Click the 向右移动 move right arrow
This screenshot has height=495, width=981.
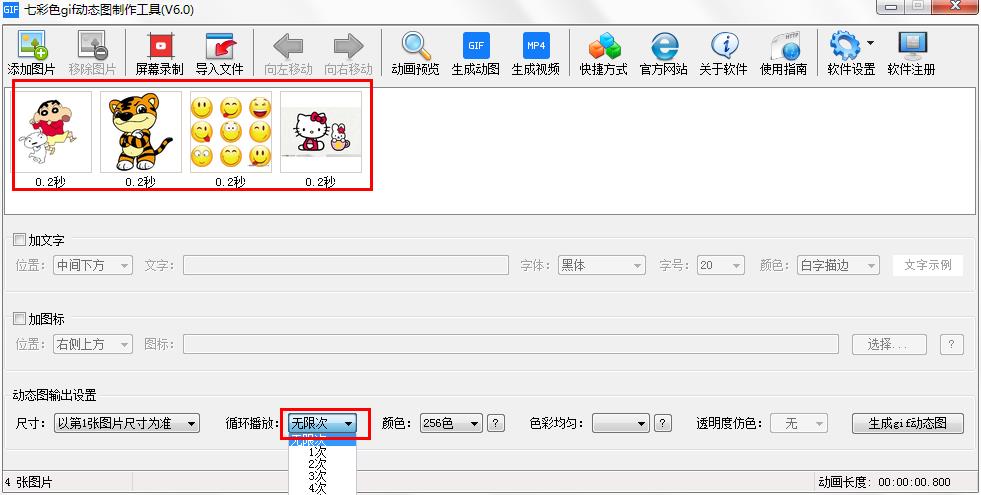click(x=348, y=46)
